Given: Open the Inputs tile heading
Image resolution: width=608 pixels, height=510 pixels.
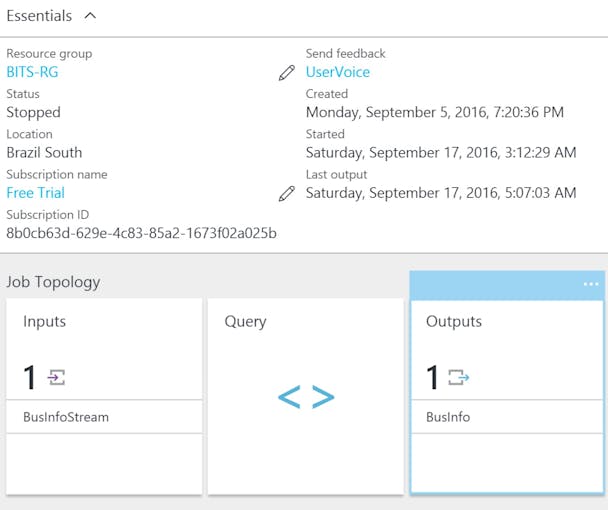Looking at the screenshot, I should tap(44, 322).
